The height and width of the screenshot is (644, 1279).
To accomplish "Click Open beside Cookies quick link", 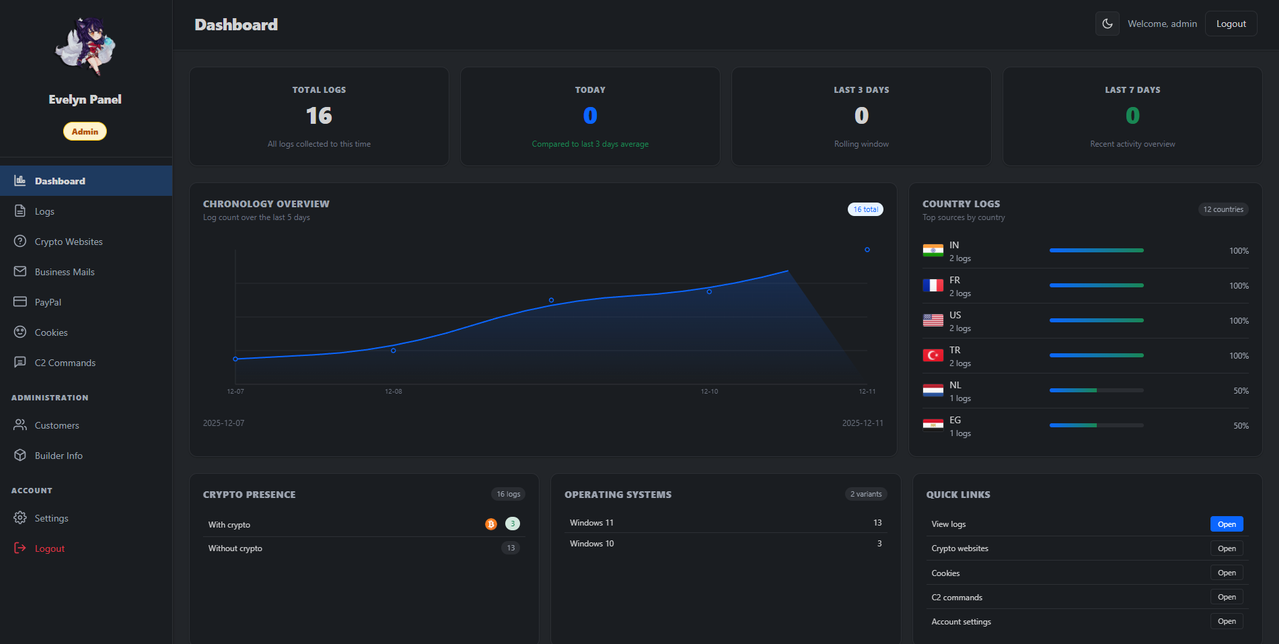I will pyautogui.click(x=1226, y=573).
